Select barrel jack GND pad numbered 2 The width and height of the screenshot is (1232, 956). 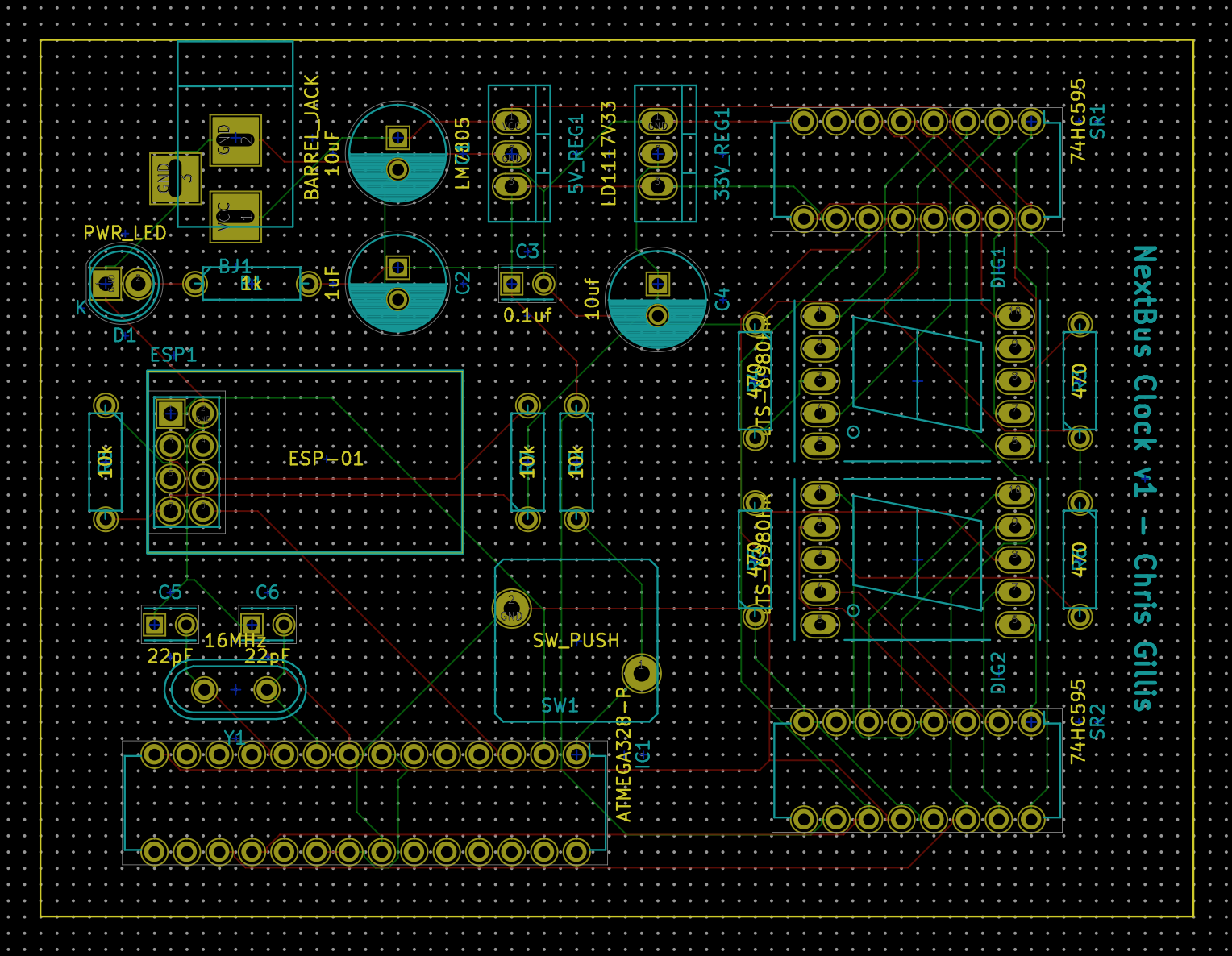pos(235,139)
